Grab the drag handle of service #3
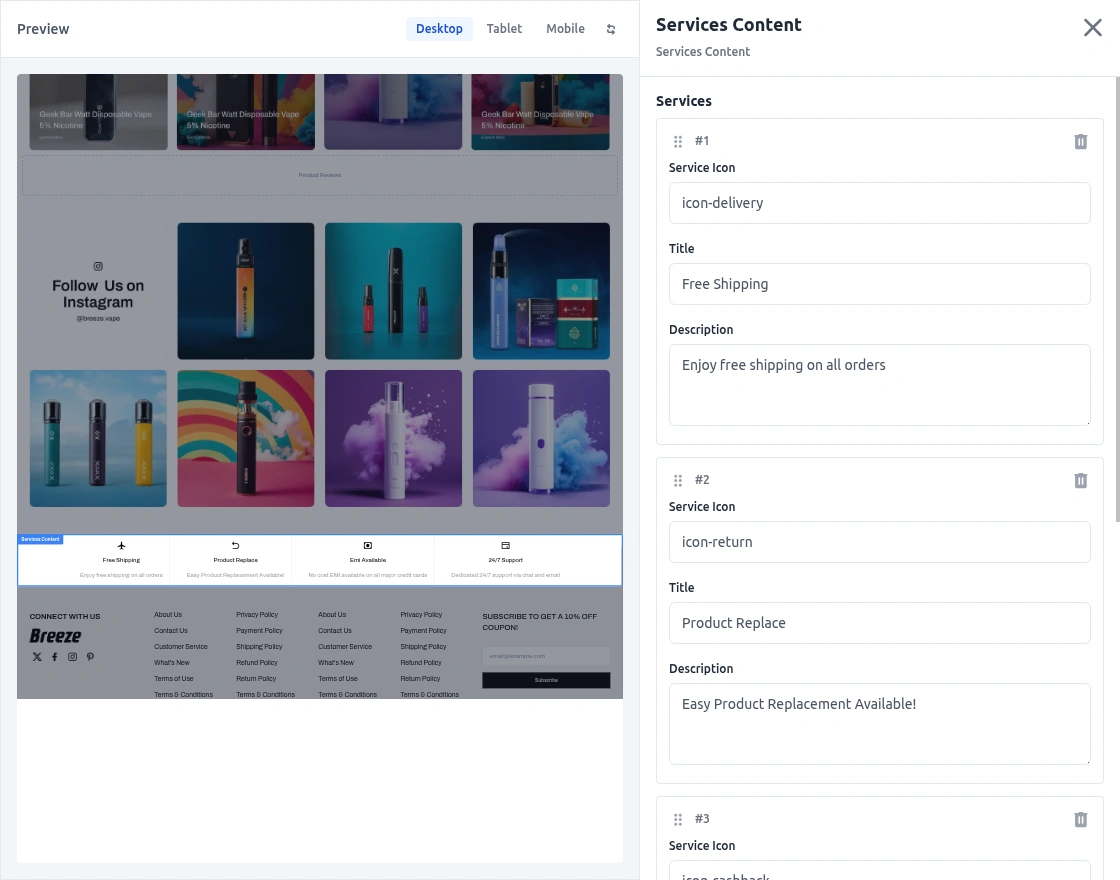This screenshot has height=880, width=1120. (678, 819)
